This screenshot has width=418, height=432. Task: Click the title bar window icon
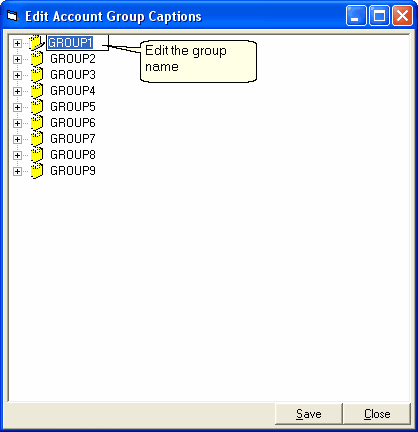click(x=13, y=16)
